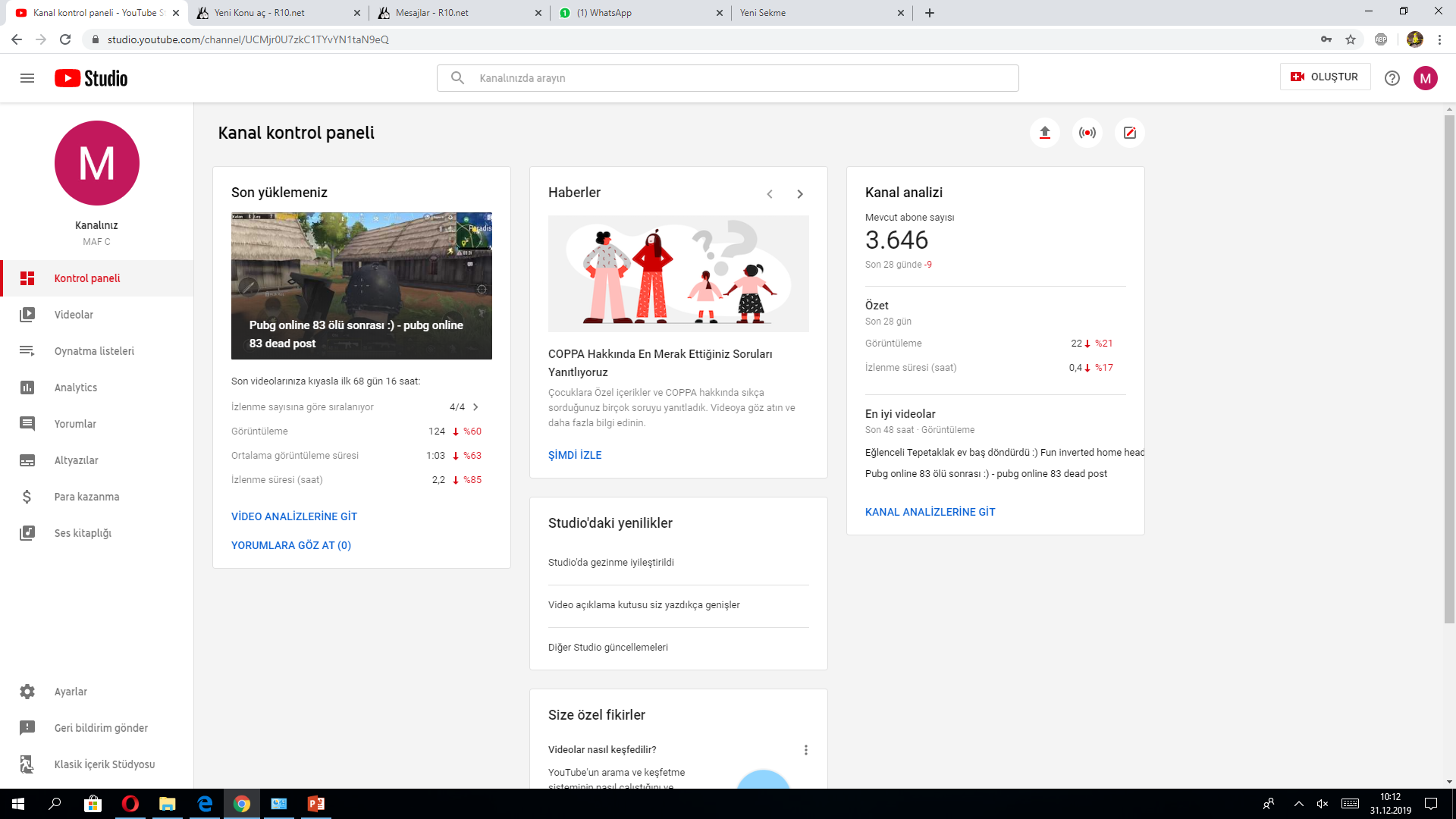Click the browser back arrow
Screen dimensions: 1456x819
click(17, 39)
